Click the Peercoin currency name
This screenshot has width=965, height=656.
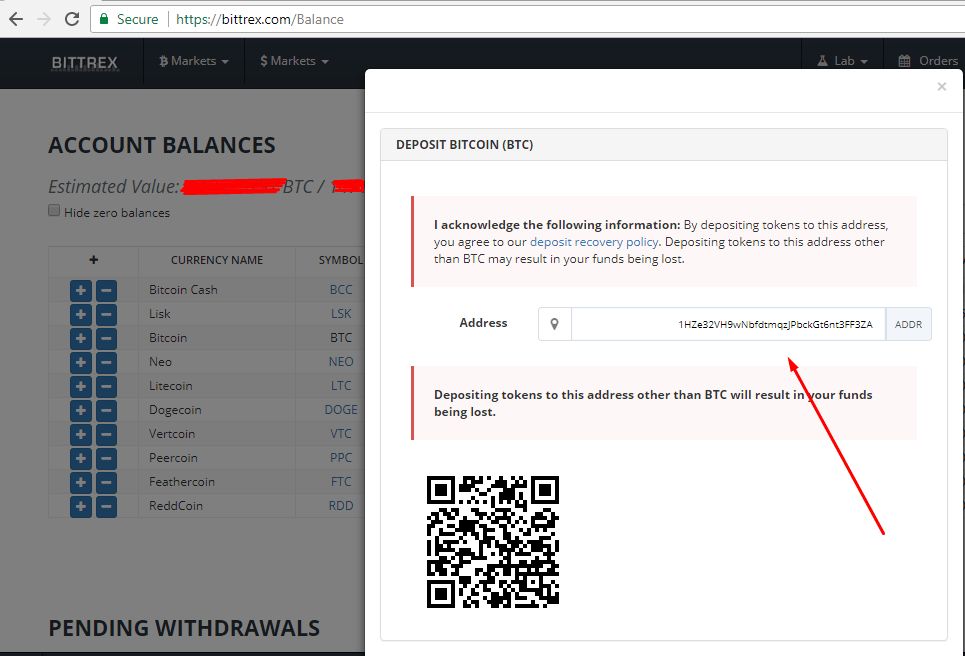(x=174, y=458)
